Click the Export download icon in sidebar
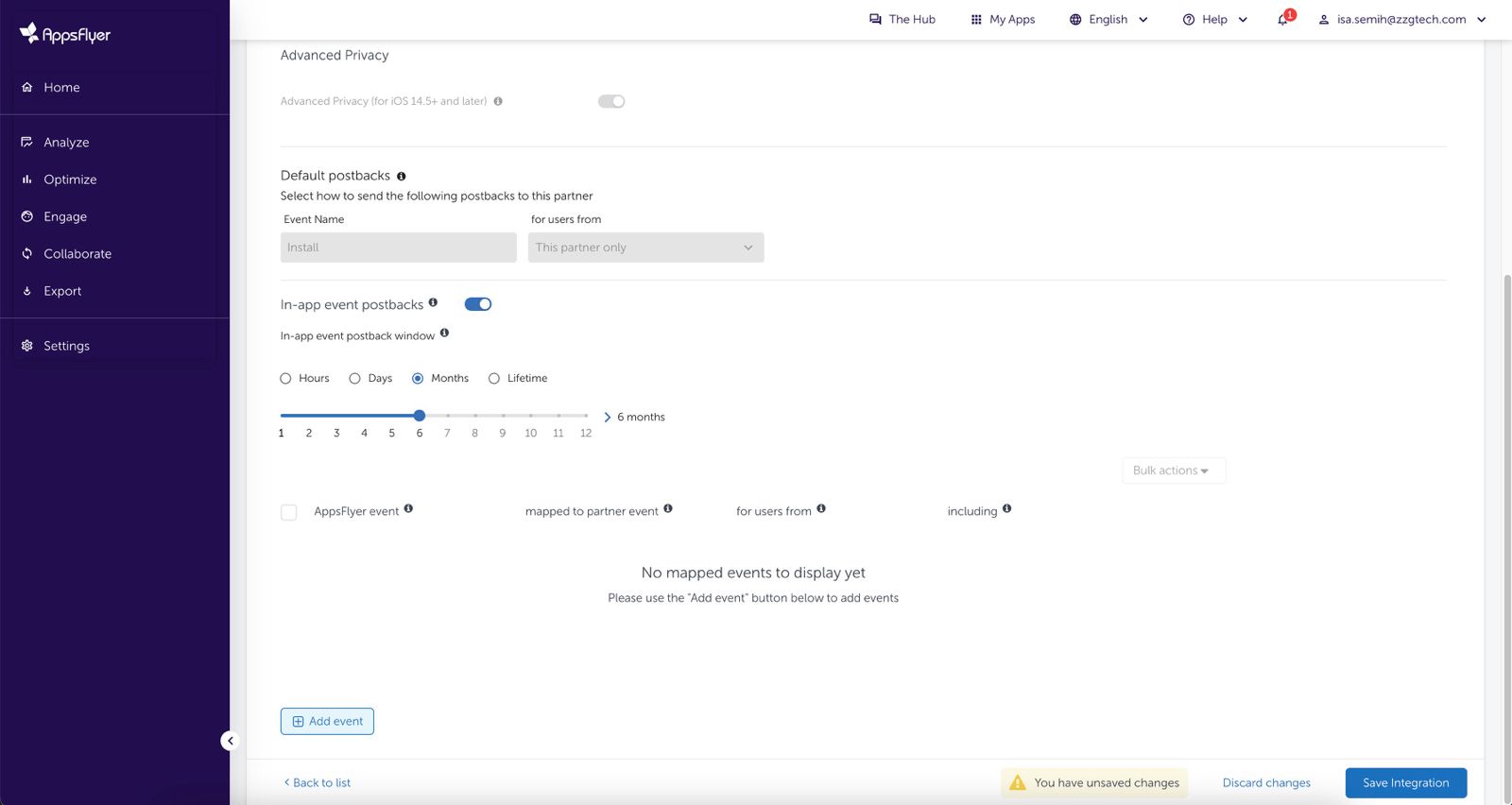The image size is (1512, 805). [x=27, y=291]
